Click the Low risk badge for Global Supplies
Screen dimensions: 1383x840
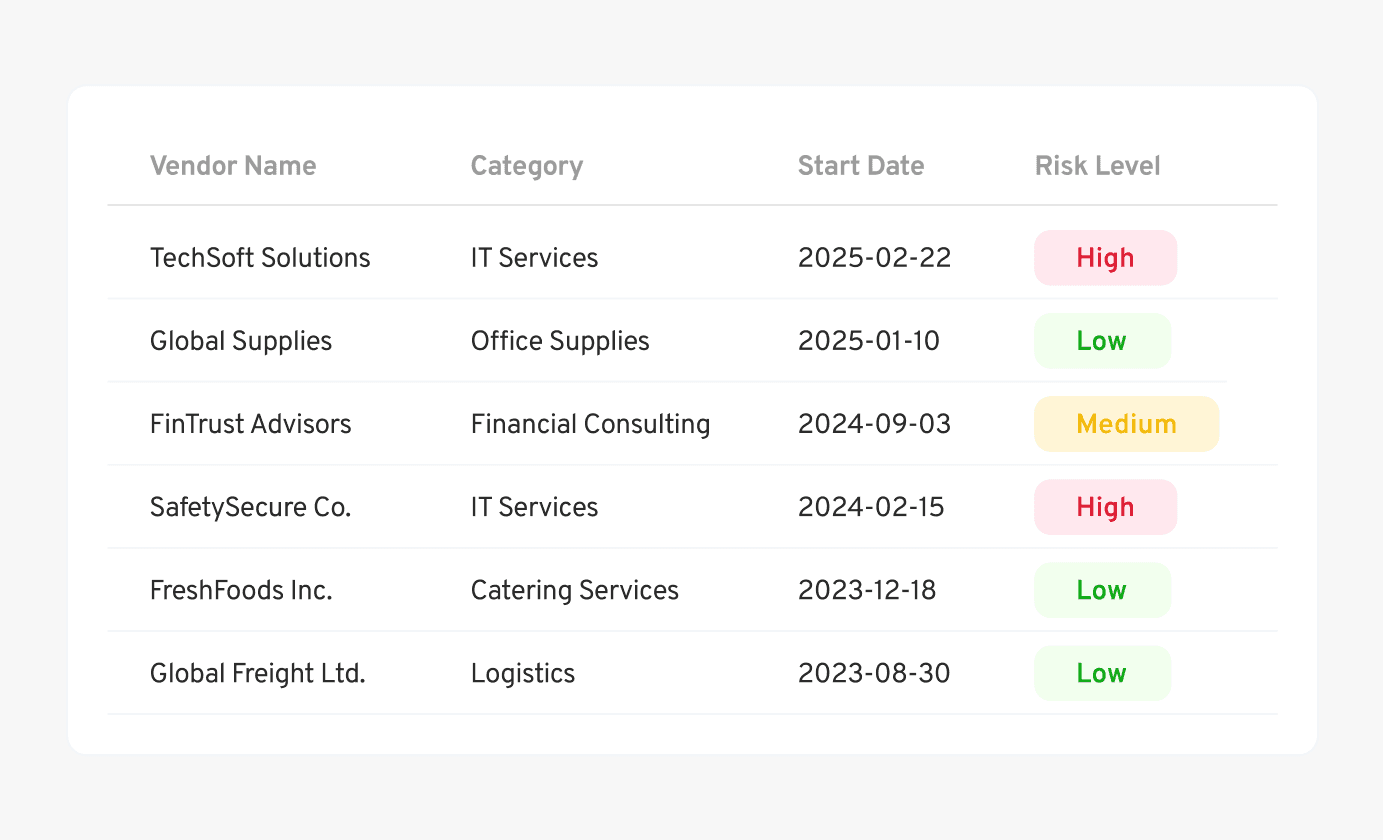(1102, 340)
